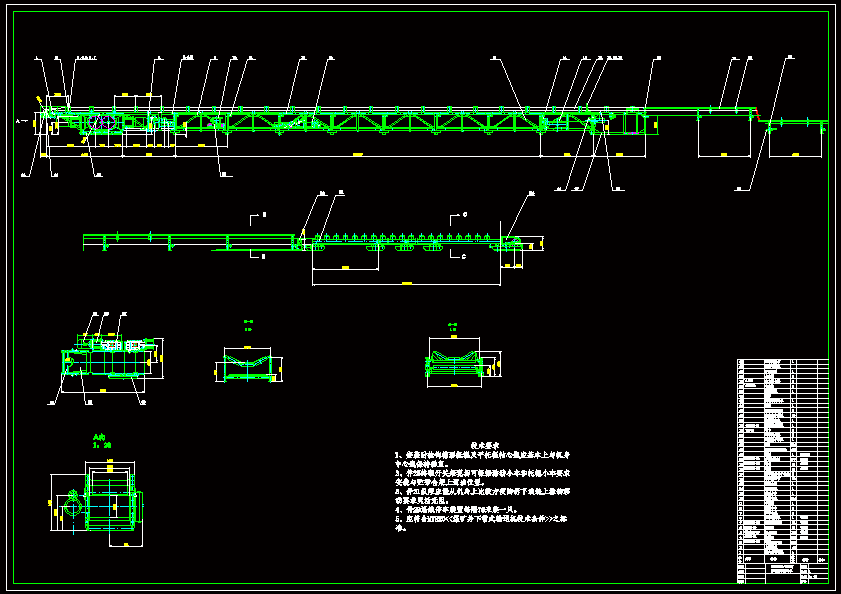Click the red inclined segment on the conveyor line

click(x=757, y=114)
